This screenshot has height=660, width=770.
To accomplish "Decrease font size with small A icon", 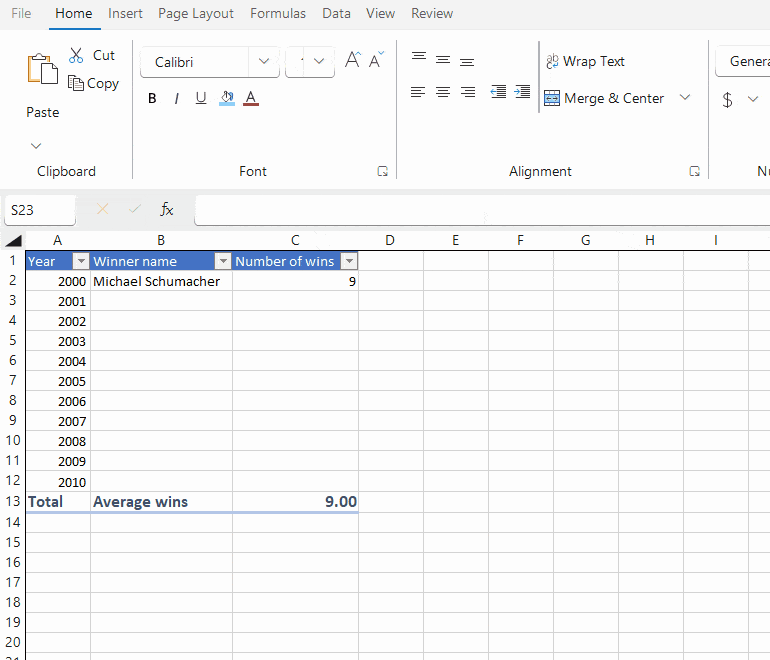I will coord(376,60).
